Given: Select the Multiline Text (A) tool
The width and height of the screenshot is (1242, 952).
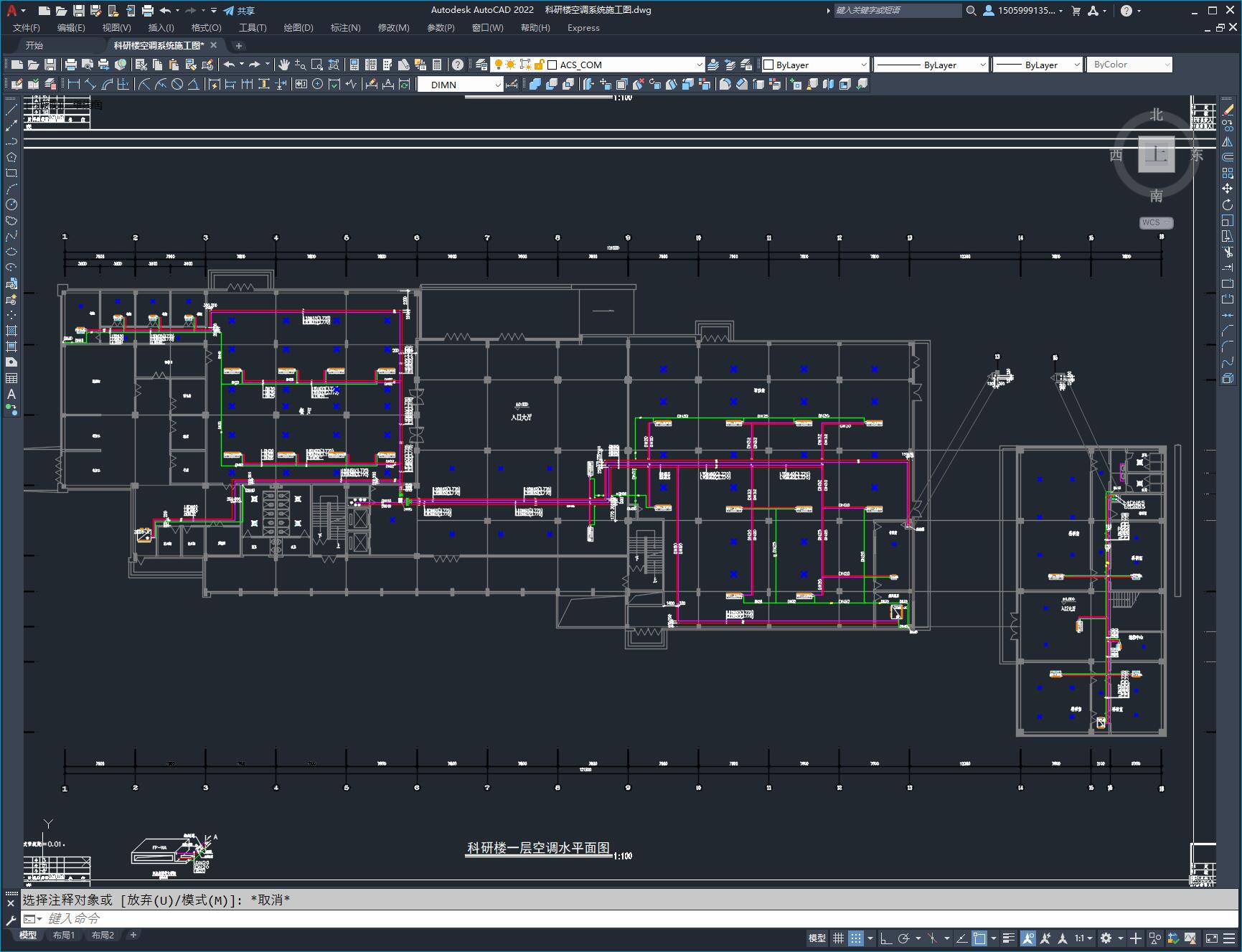Looking at the screenshot, I should click(x=11, y=394).
